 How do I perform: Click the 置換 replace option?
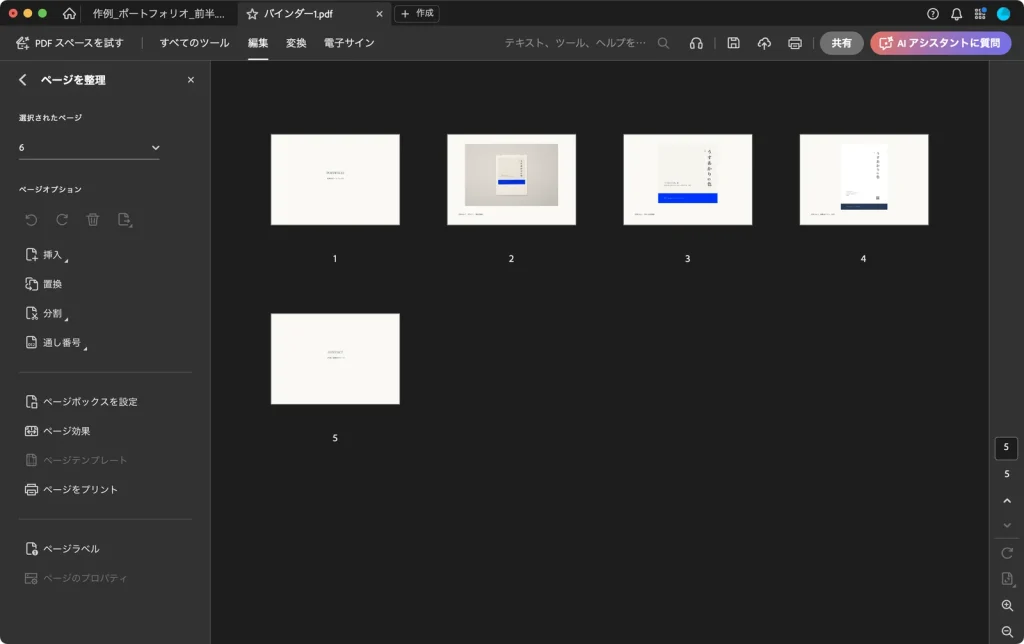[x=43, y=284]
